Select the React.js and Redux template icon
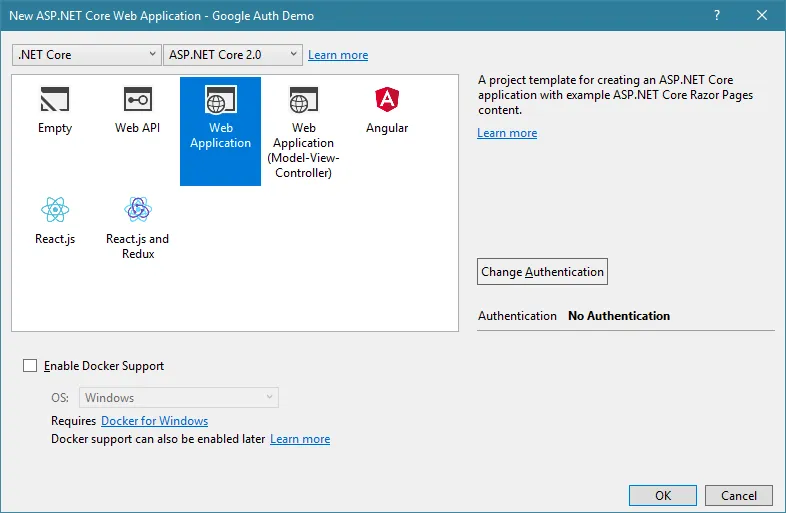 [x=138, y=210]
